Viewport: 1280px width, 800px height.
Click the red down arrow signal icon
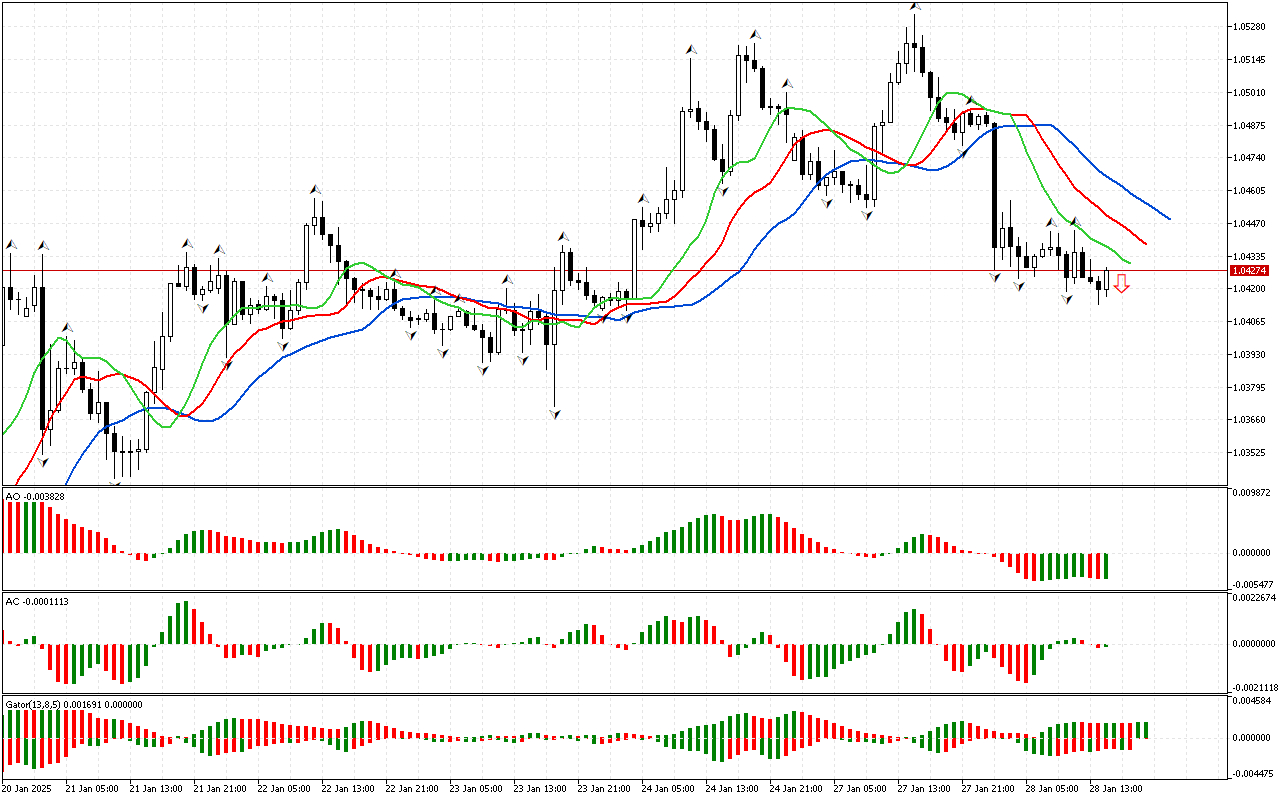coord(1122,285)
